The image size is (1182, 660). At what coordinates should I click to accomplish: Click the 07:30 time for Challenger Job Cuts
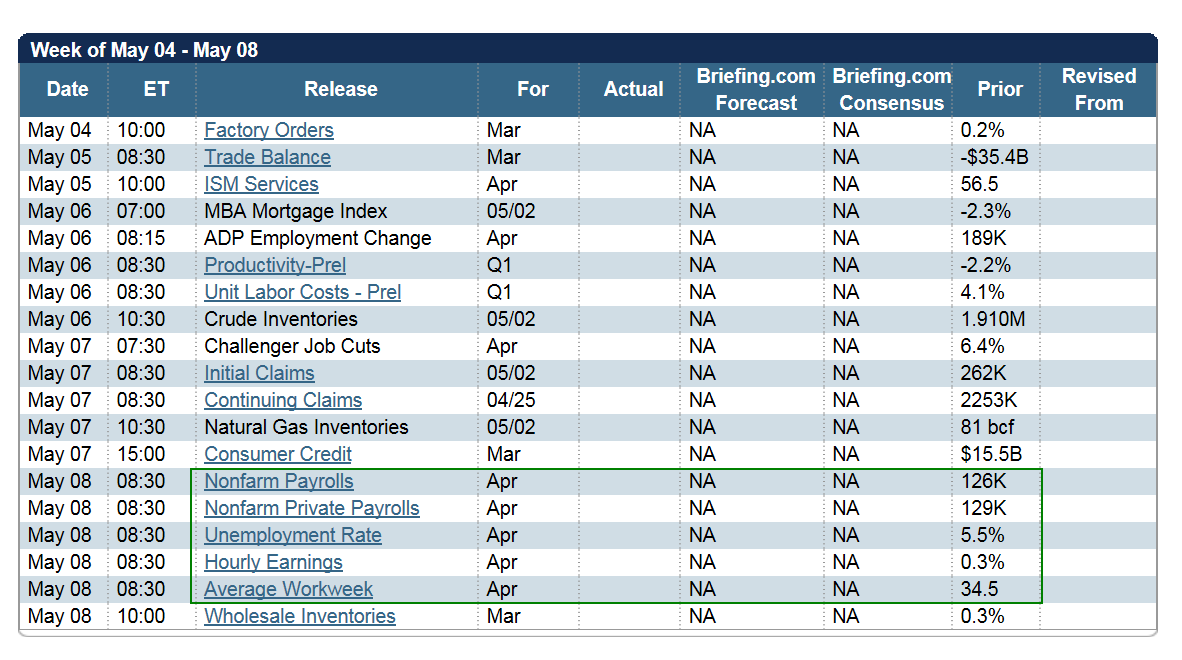[x=141, y=347]
